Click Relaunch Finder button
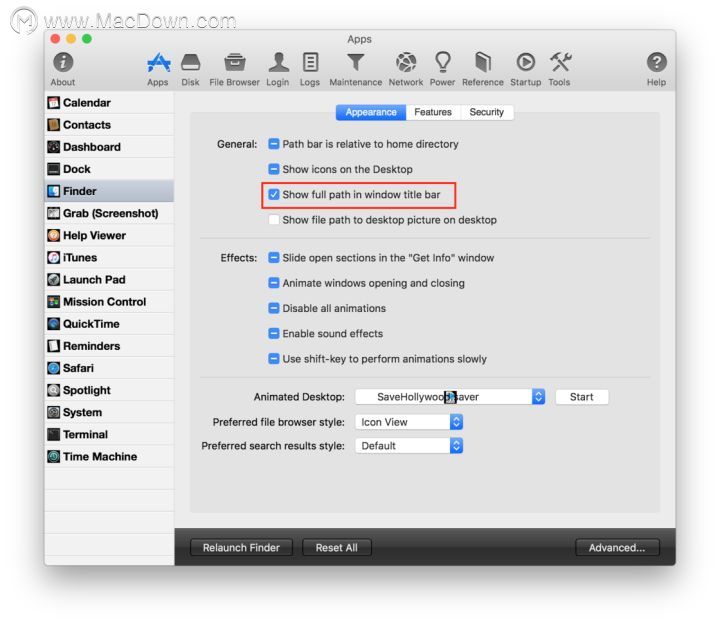The height and width of the screenshot is (624, 720). (x=242, y=547)
